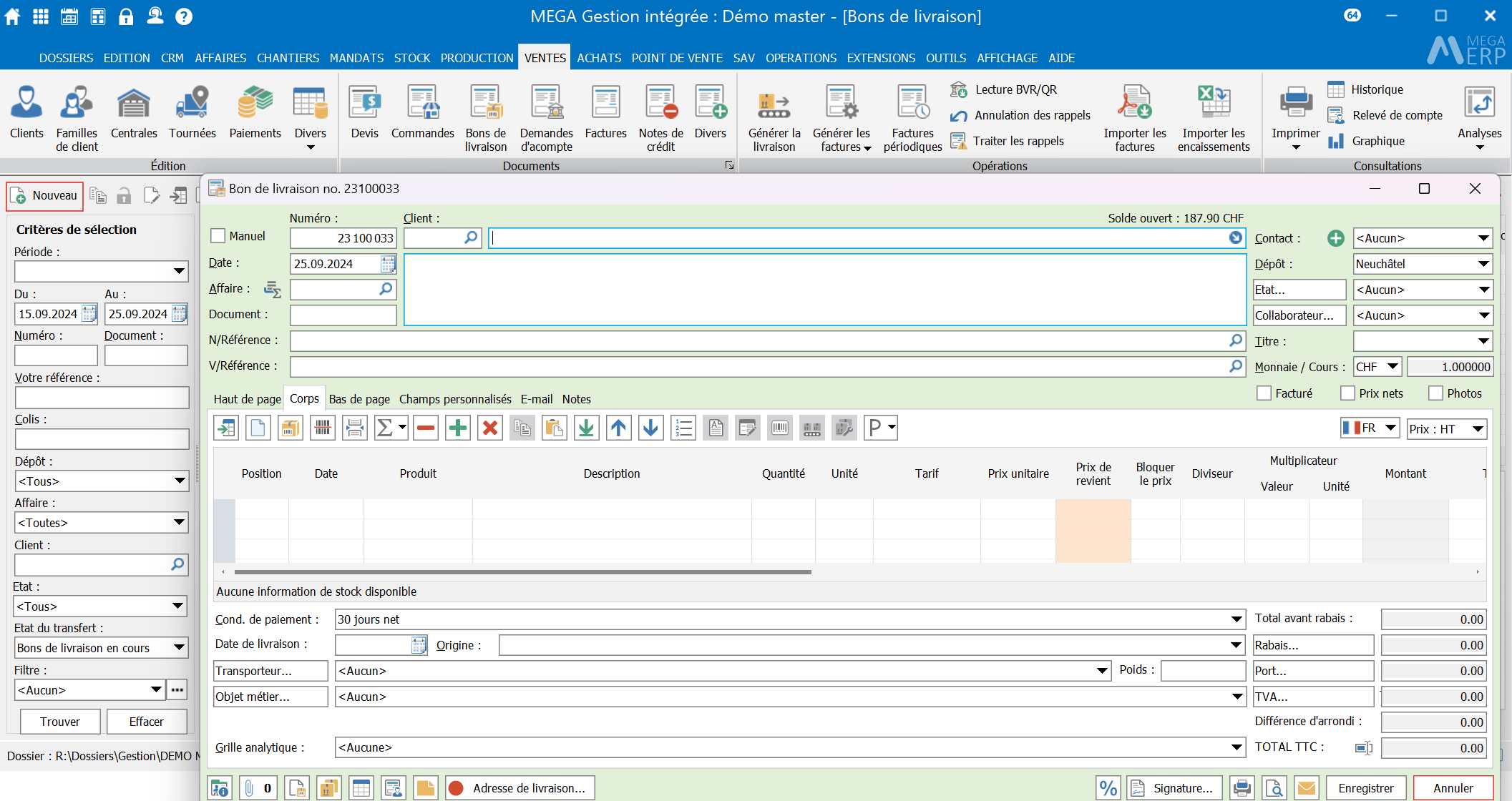Viewport: 1512px width, 801px height.
Task: Open Factures périodiques icon
Action: point(912,119)
